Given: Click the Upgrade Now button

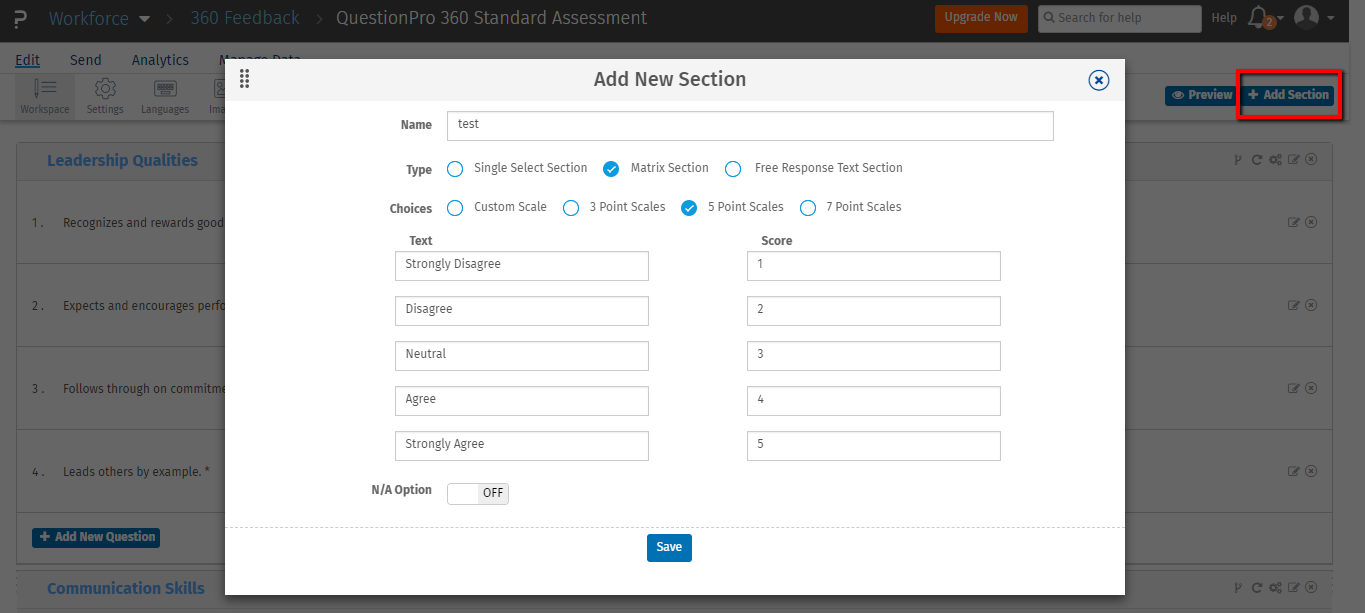Looking at the screenshot, I should coord(981,18).
